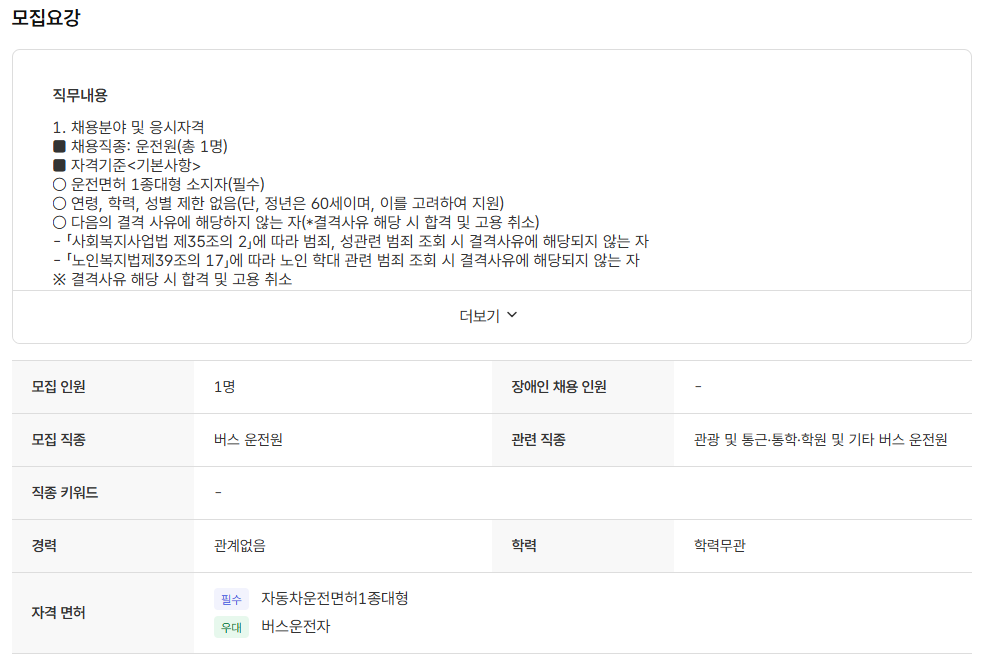Click the 우대 badge in 자격 면허
This screenshot has height=657, width=983.
pyautogui.click(x=231, y=628)
